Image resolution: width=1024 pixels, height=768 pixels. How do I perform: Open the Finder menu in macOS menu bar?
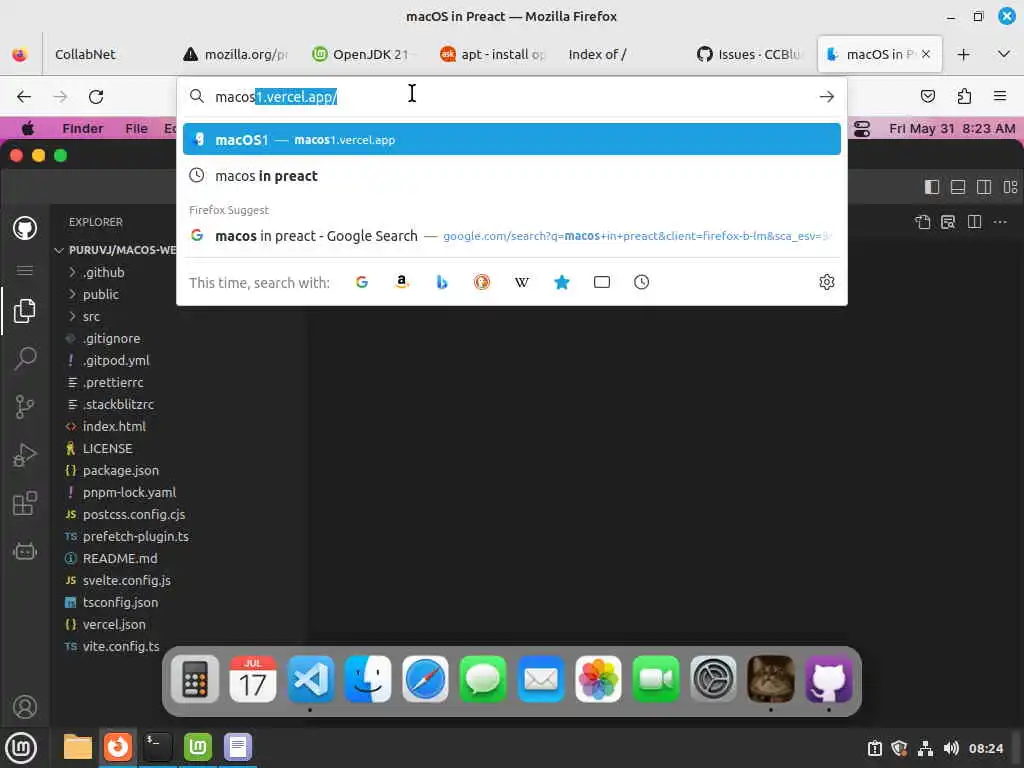click(x=83, y=129)
